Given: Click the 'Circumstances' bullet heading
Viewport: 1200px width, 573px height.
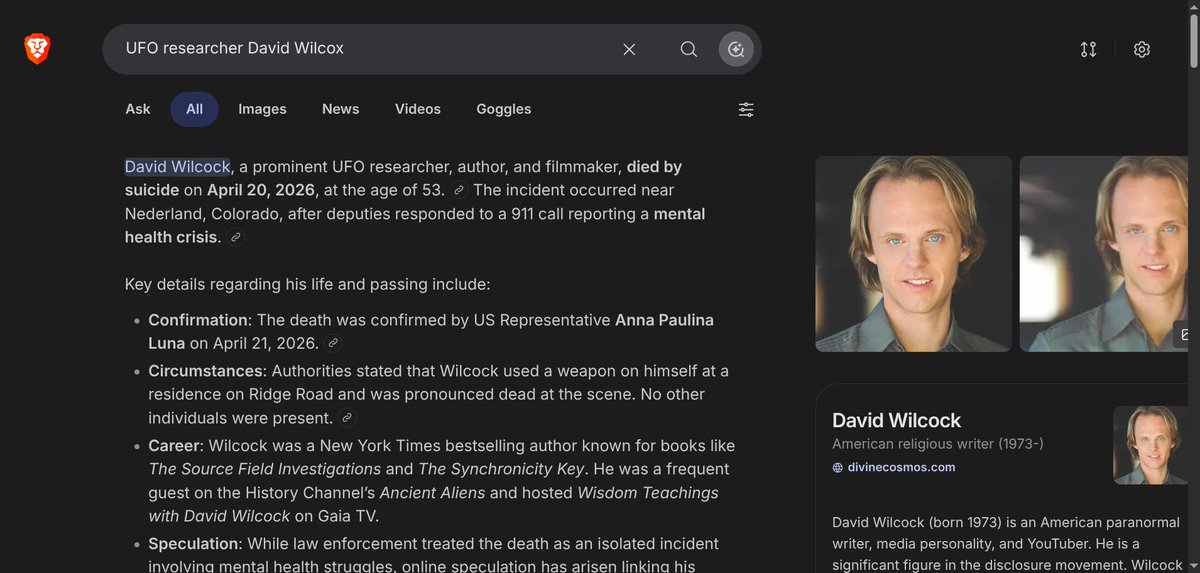Looking at the screenshot, I should pos(204,371).
